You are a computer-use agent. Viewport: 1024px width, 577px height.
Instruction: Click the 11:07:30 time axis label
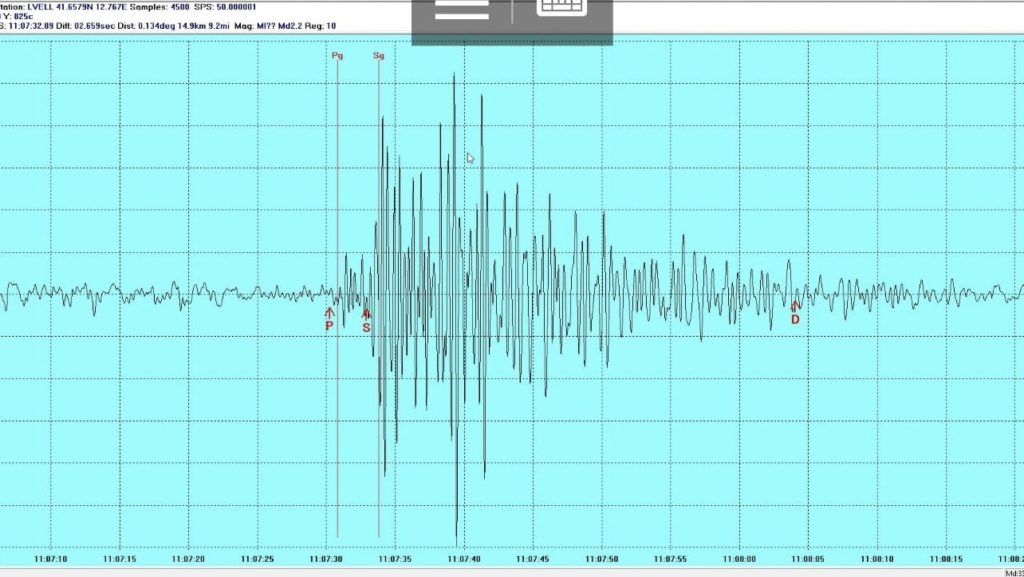pos(326,559)
